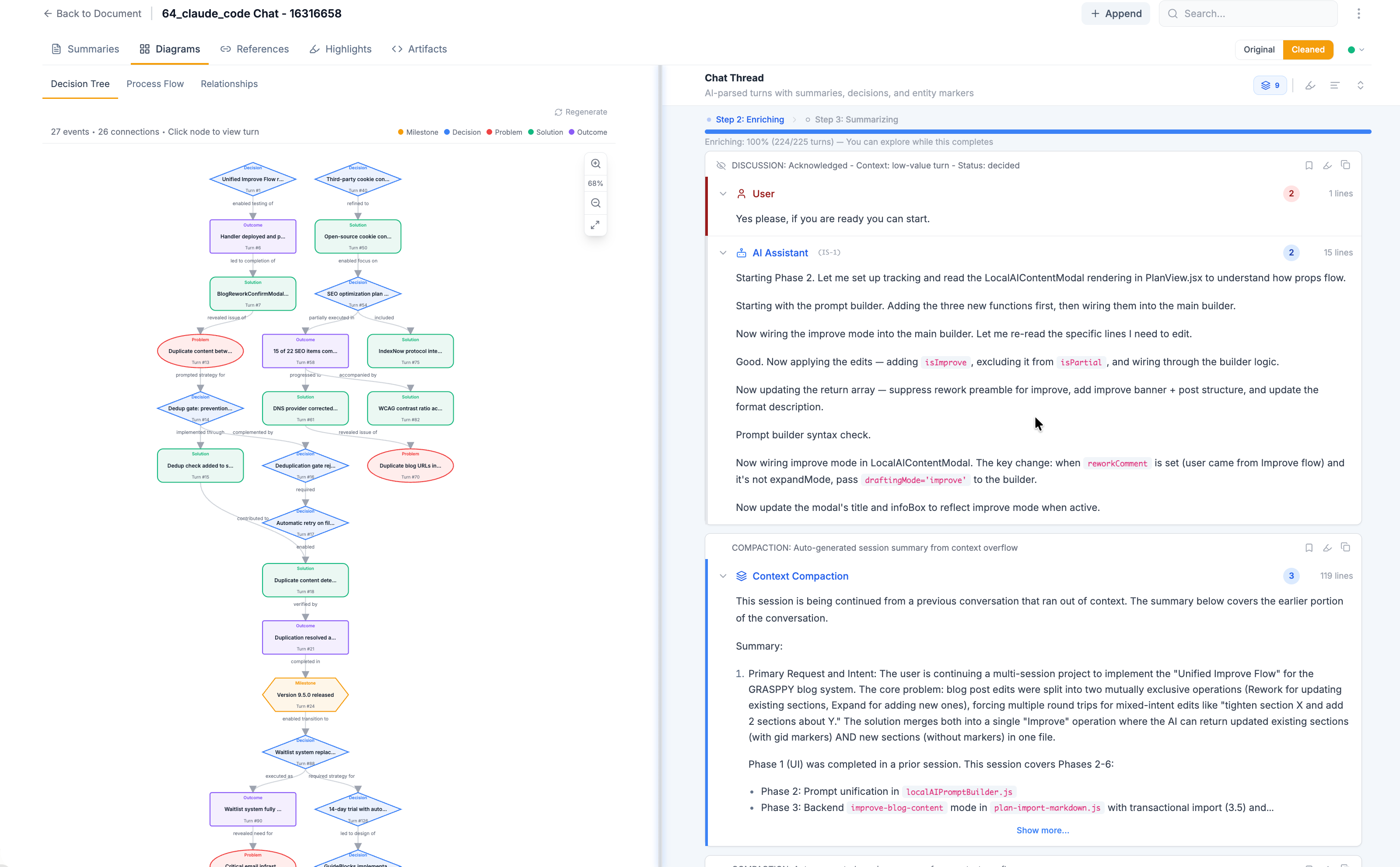This screenshot has height=867, width=1400.
Task: Collapse the AI Assistant turn chevron
Action: 723,253
